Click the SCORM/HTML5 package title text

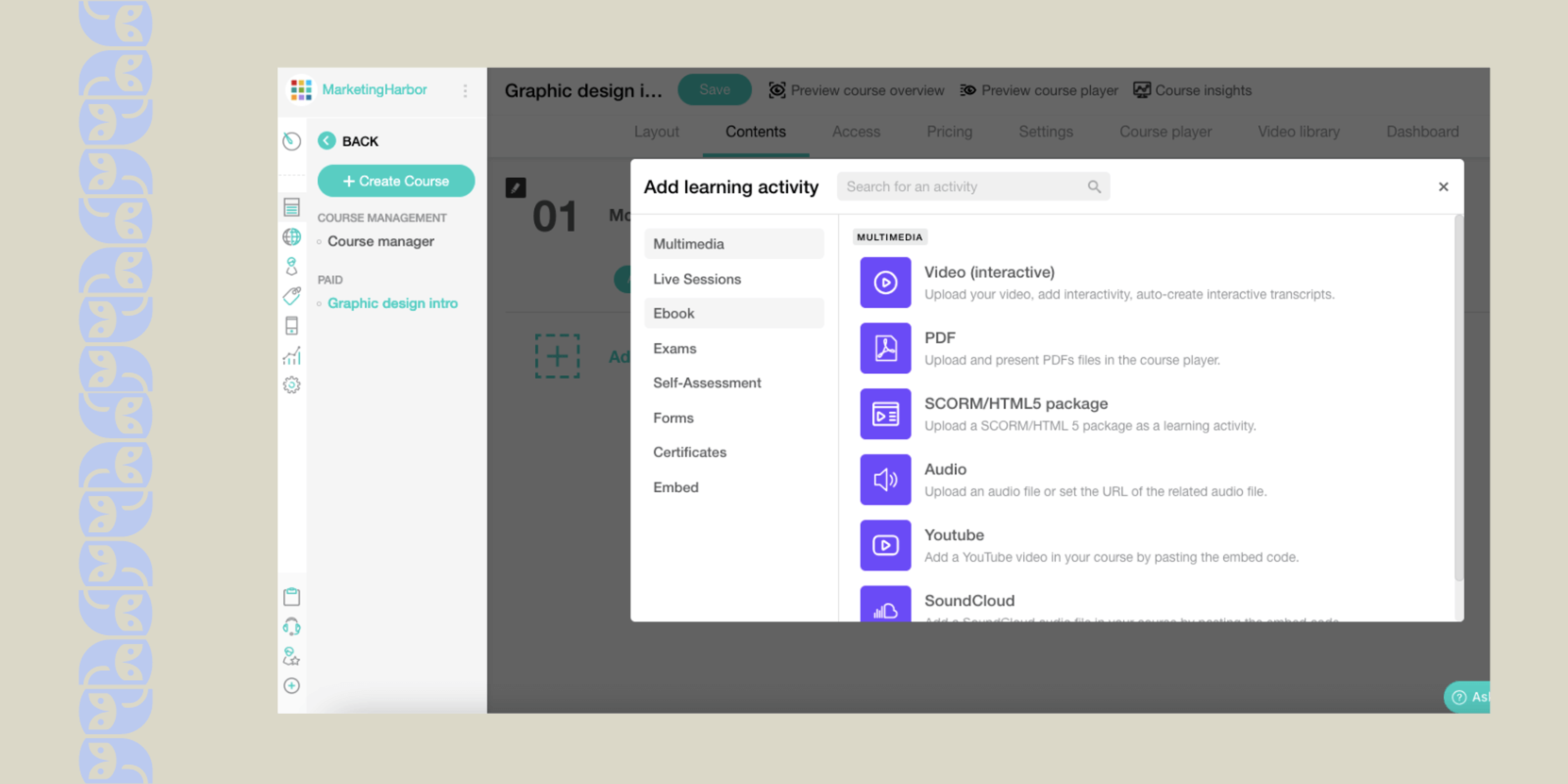tap(1016, 403)
